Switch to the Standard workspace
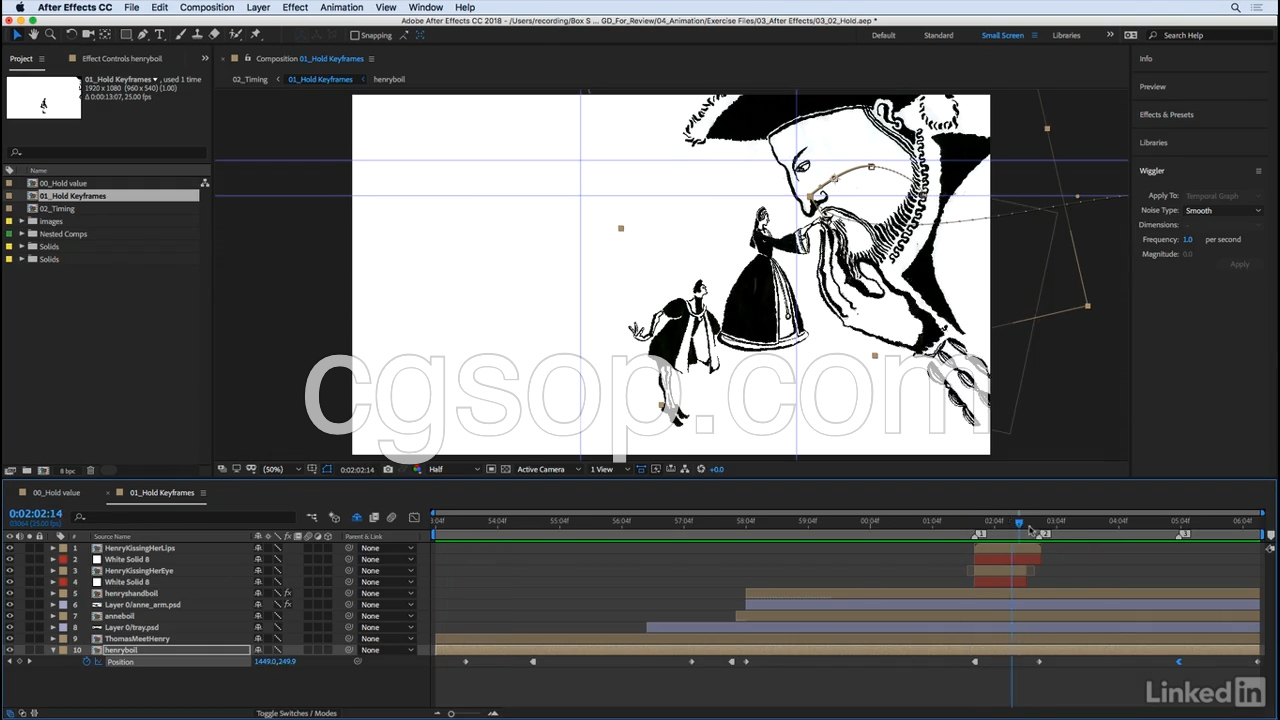Image resolution: width=1280 pixels, height=720 pixels. tap(938, 35)
